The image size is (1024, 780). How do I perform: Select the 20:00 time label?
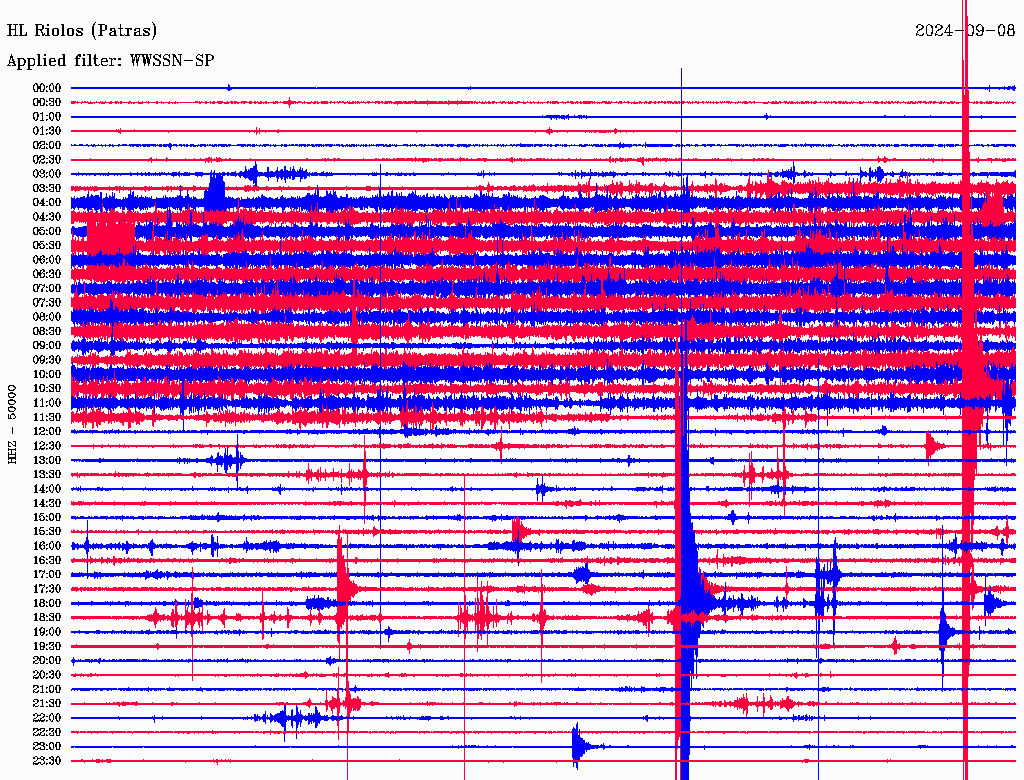tap(47, 660)
